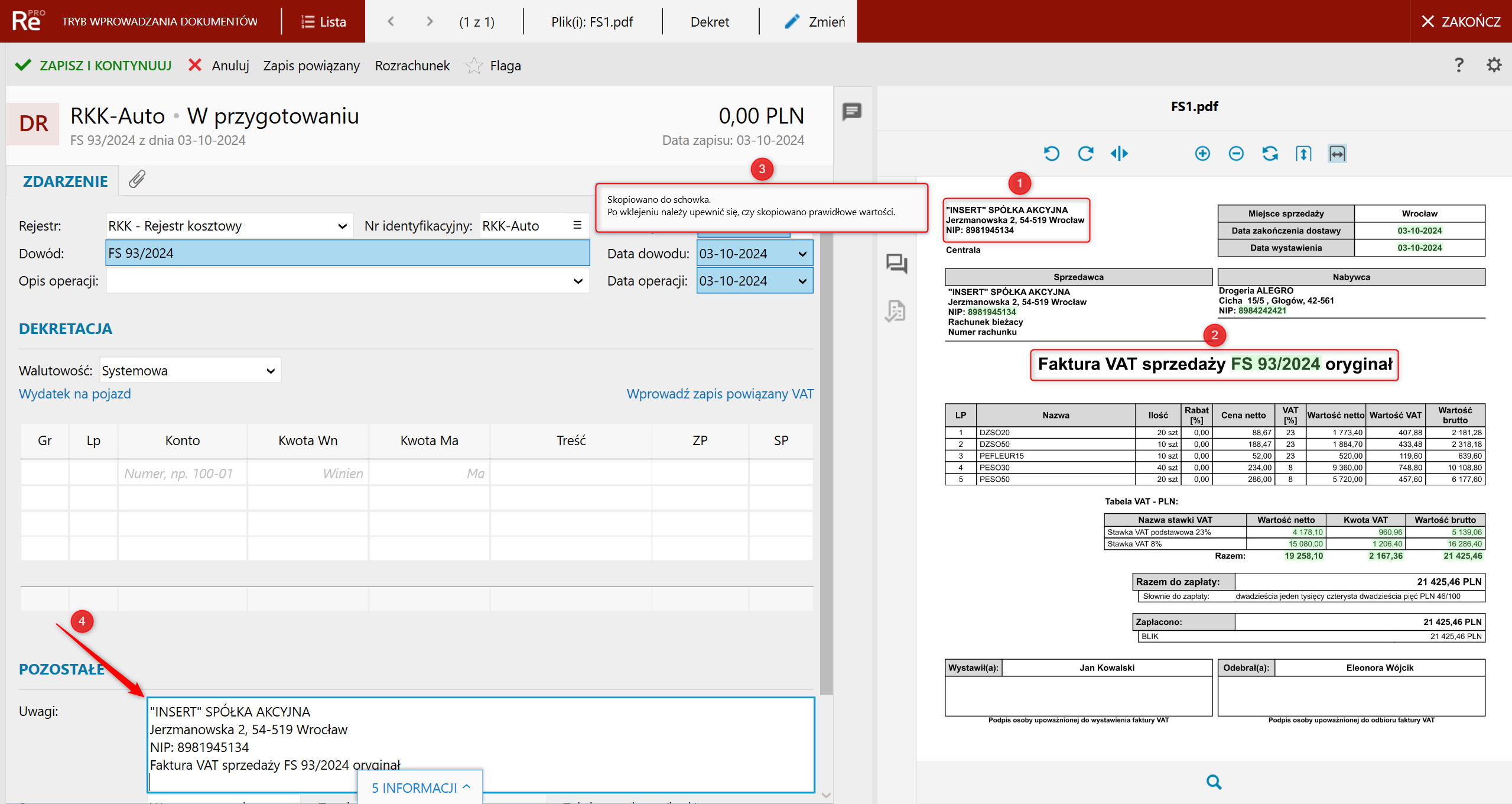
Task: Click the search magnifier below the PDF
Action: [x=1214, y=782]
